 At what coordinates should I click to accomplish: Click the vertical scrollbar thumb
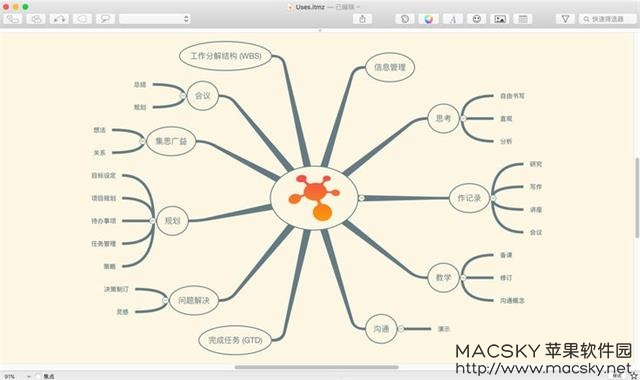(x=637, y=198)
